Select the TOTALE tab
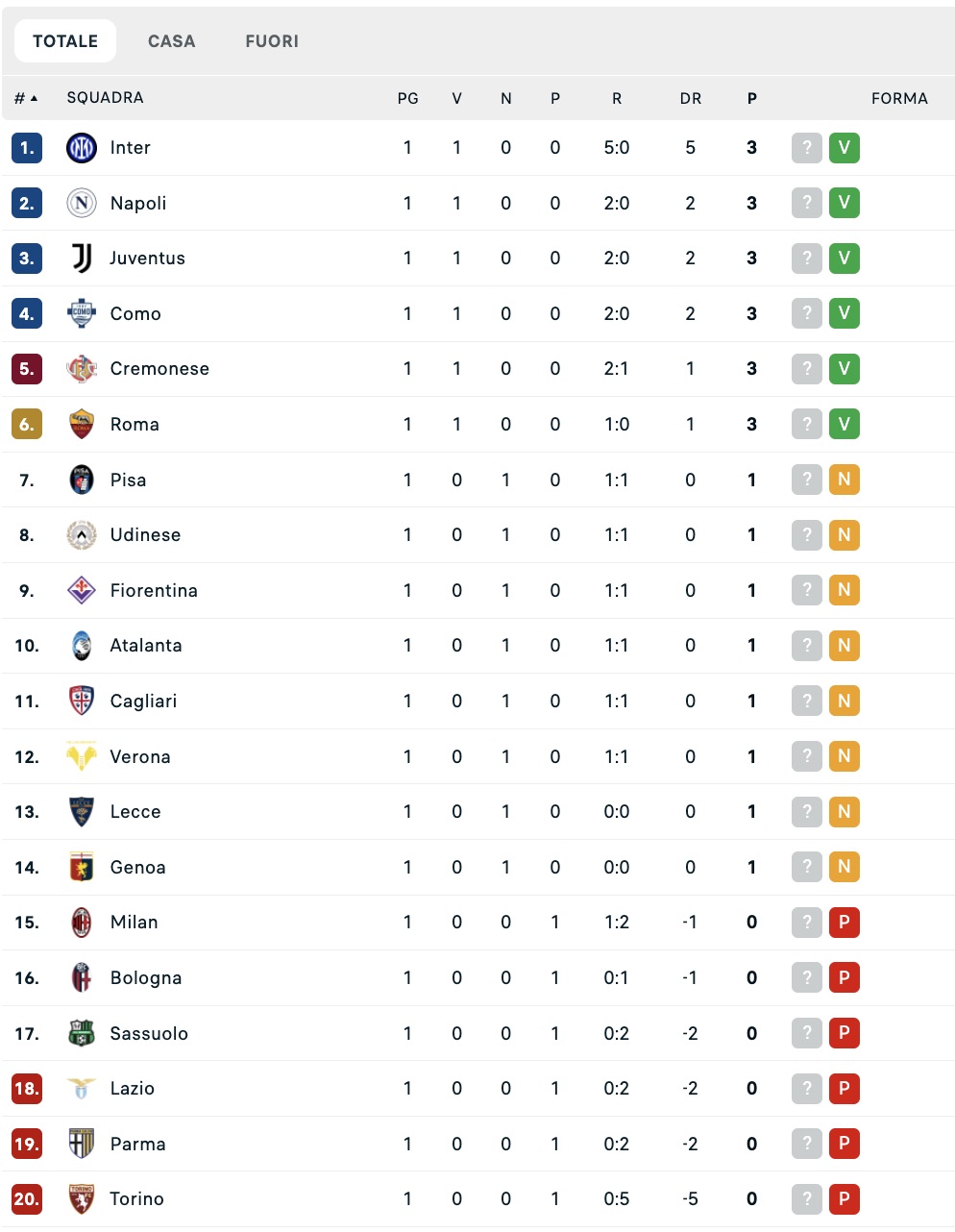The width and height of the screenshot is (955, 1232). 65,41
